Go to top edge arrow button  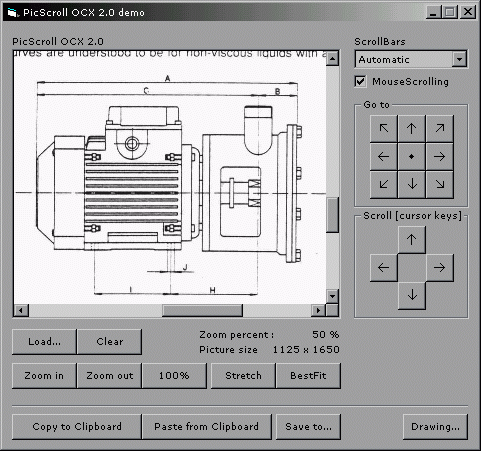click(x=412, y=129)
